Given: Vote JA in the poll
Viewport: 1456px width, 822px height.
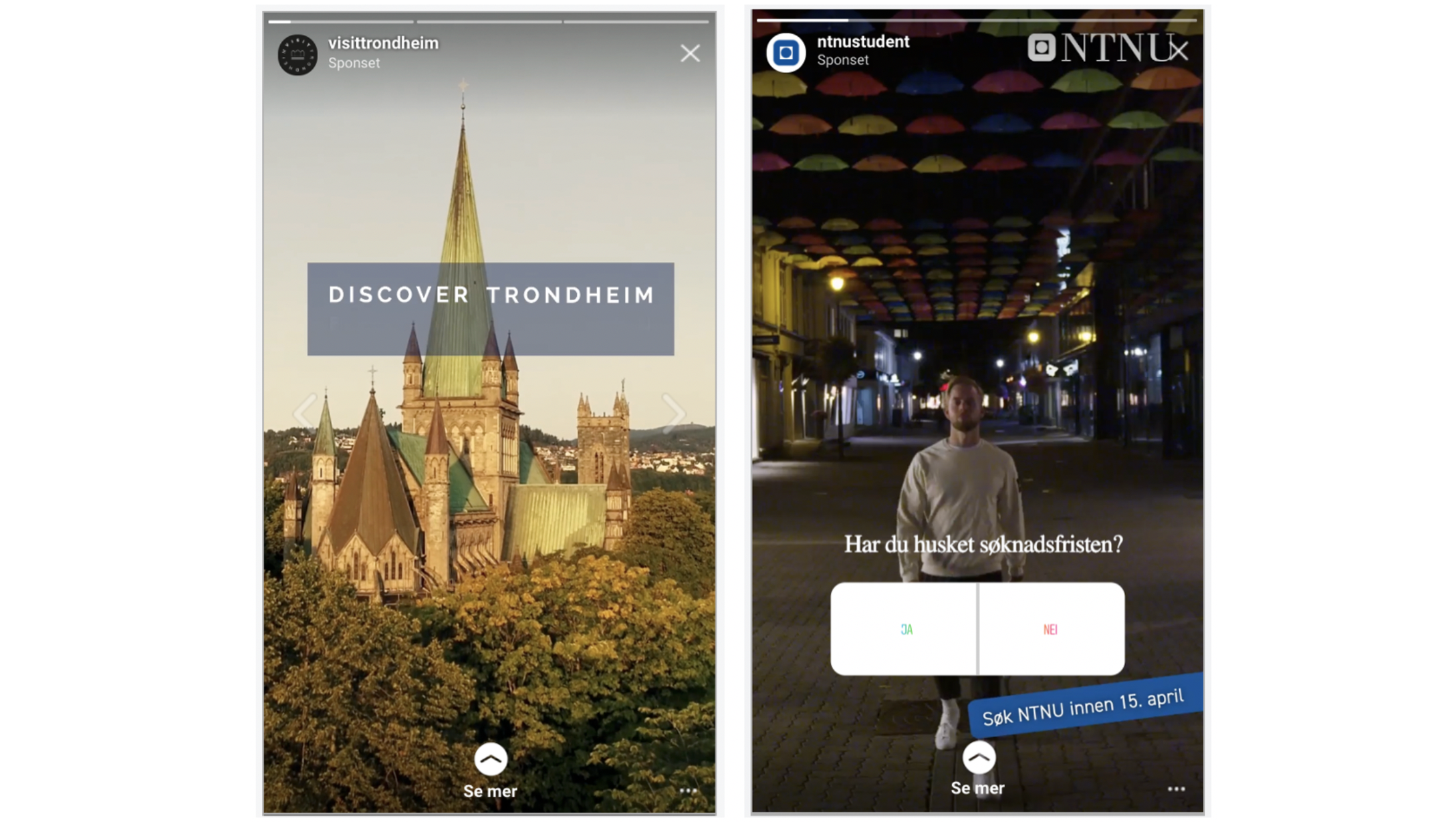Looking at the screenshot, I should tap(904, 629).
